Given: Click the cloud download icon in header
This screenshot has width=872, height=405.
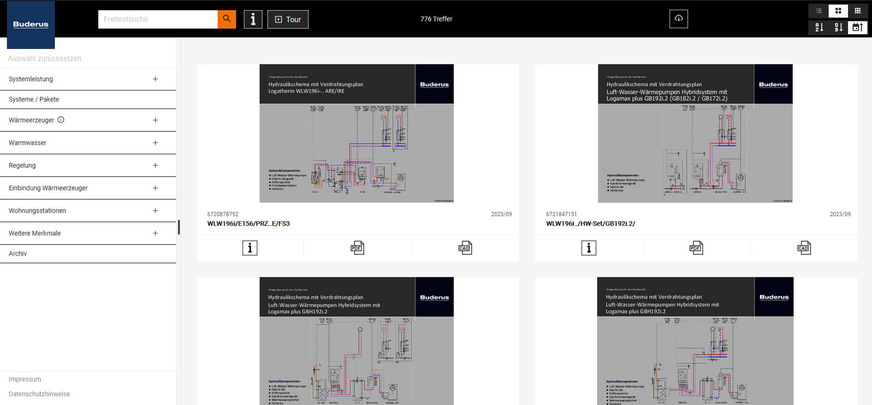Looking at the screenshot, I should pos(679,19).
